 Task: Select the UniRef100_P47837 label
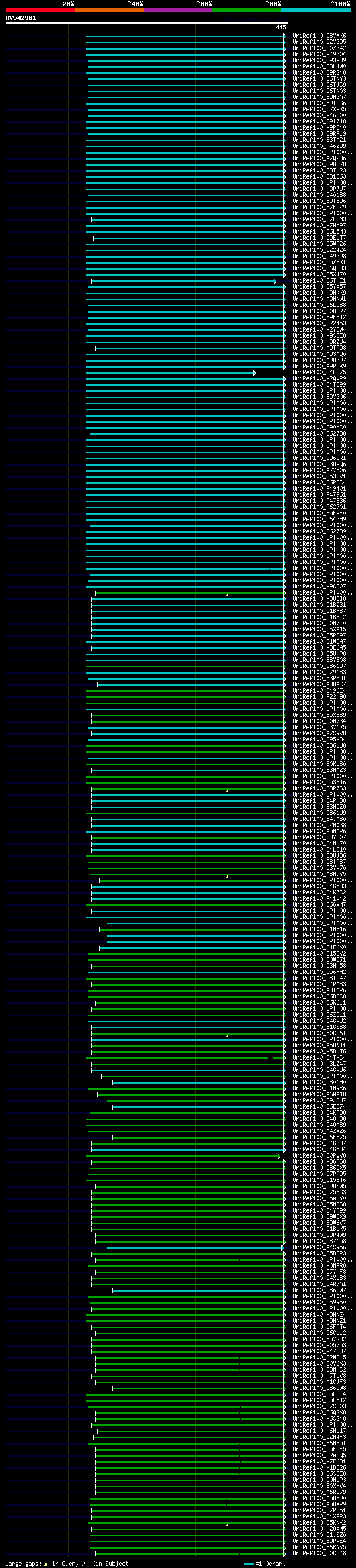click(319, 1351)
